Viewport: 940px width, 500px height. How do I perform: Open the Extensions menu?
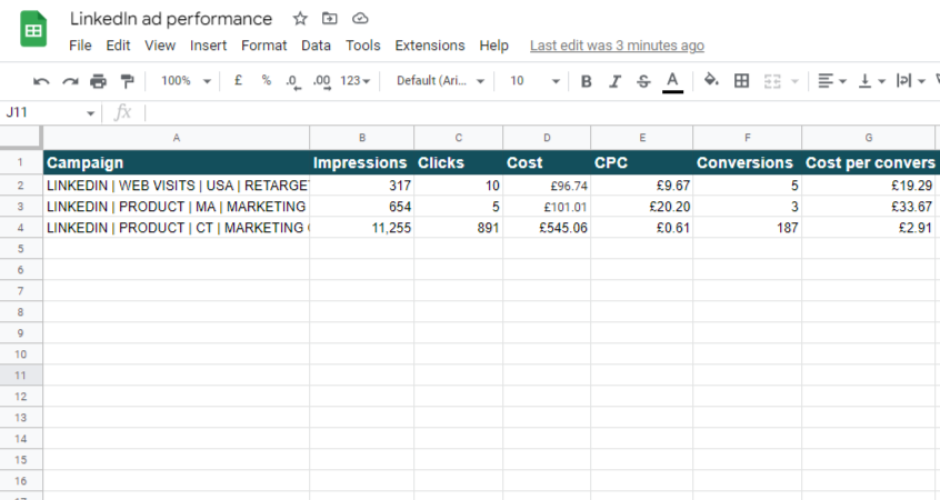[429, 45]
